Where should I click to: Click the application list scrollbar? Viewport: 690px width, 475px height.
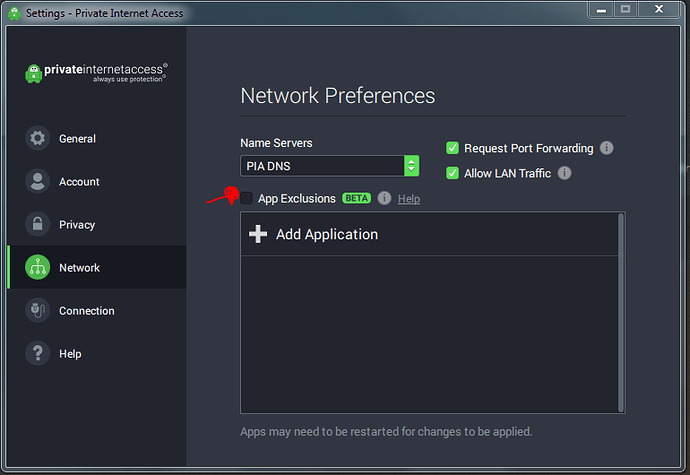tap(621, 311)
